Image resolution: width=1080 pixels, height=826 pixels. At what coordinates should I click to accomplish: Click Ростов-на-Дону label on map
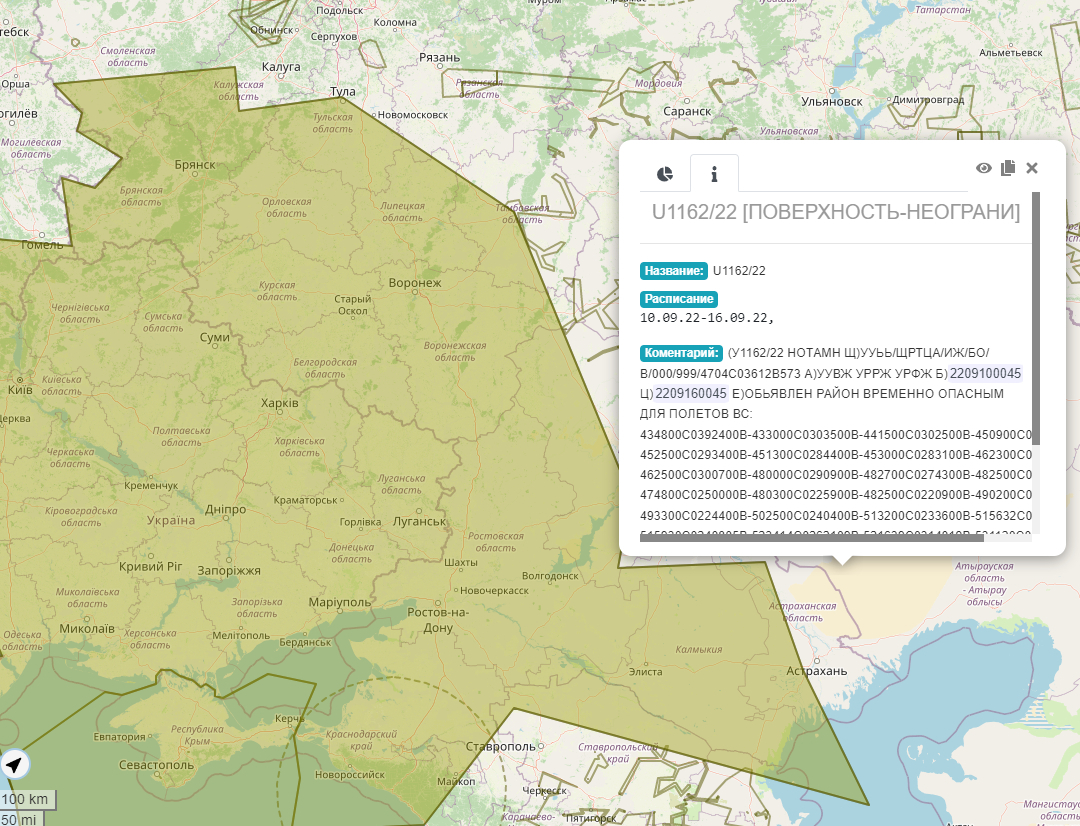click(x=438, y=620)
